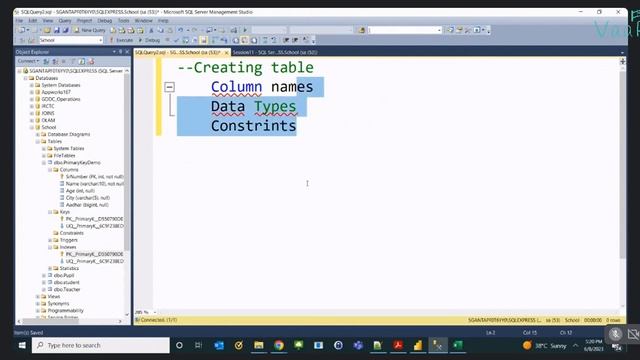Screen dimensions: 640x360
Task: Select the Views folder
Action: 53,296
